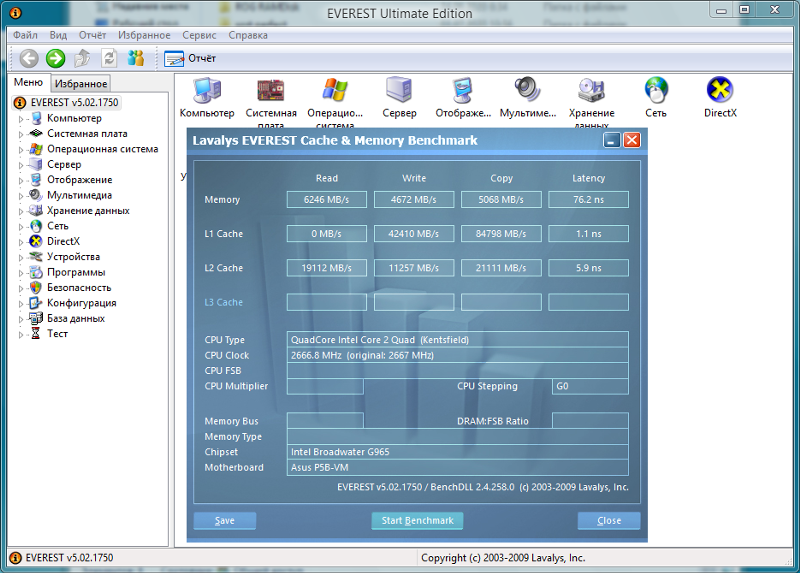Open the Избранное menu
Screen dimensions: 800x573
pos(144,35)
